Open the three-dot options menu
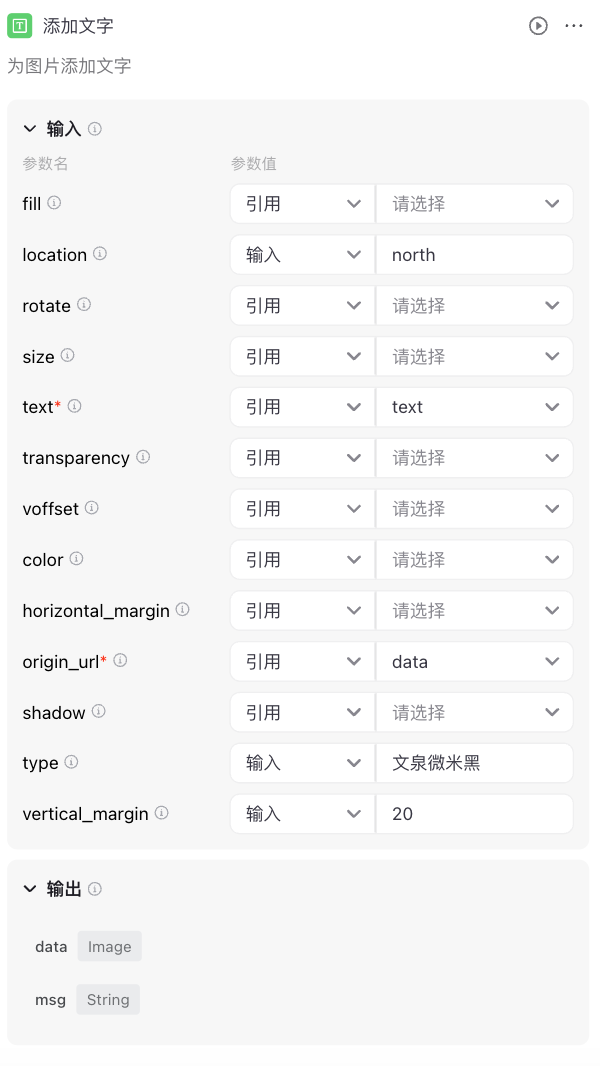 coord(574,27)
